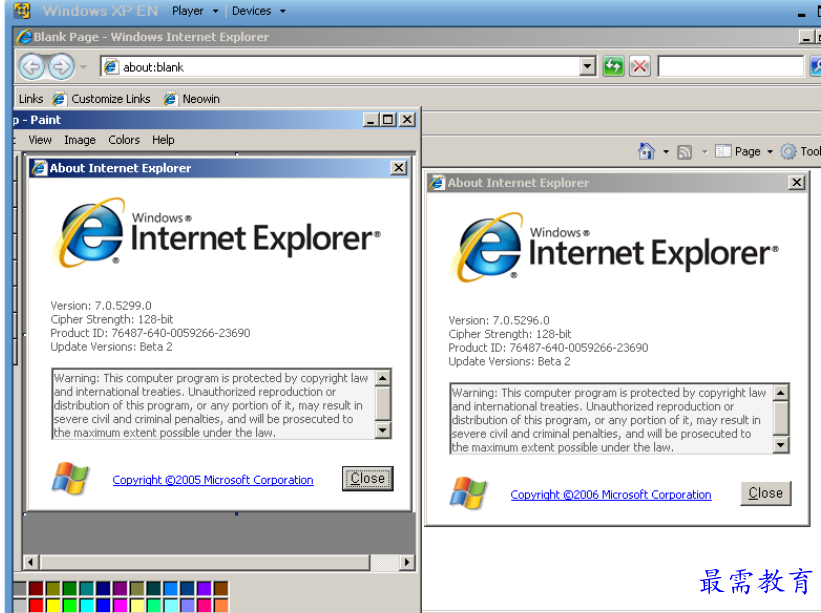Image resolution: width=821 pixels, height=613 pixels.
Task: Open Paint's Colors menu
Action: coord(124,140)
